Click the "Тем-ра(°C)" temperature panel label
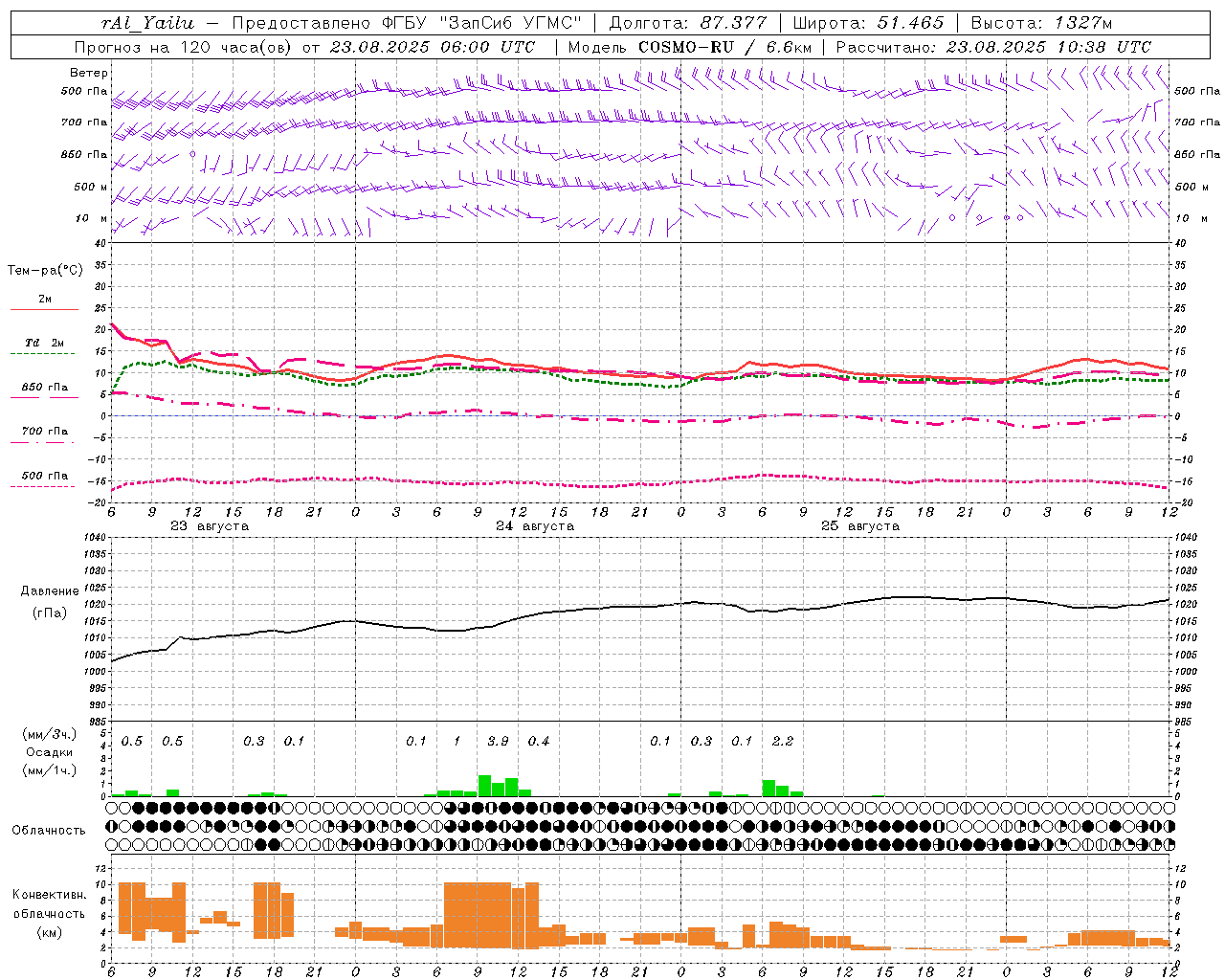This screenshot has height=980, width=1225. click(x=45, y=270)
